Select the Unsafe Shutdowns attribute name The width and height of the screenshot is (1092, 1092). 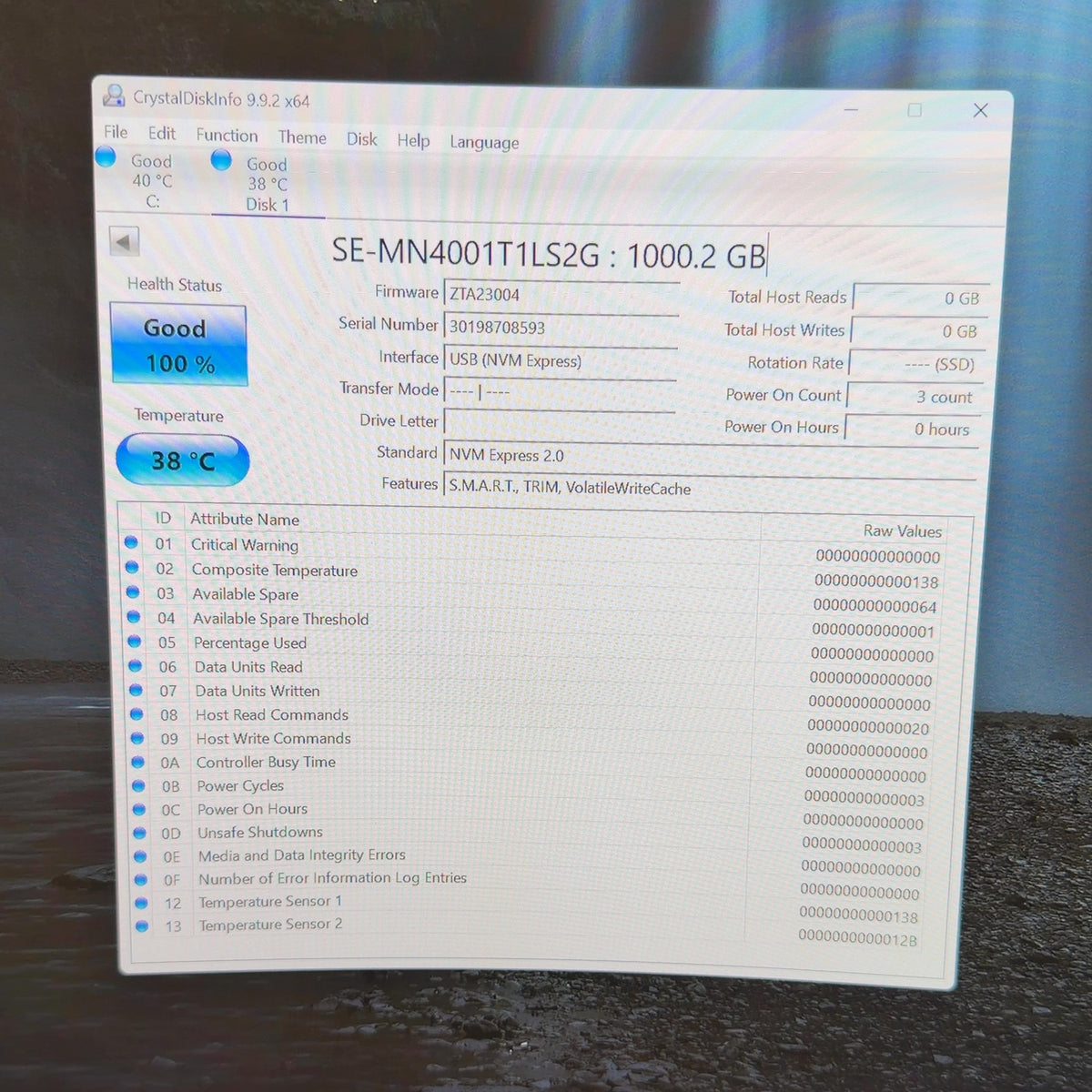point(260,832)
